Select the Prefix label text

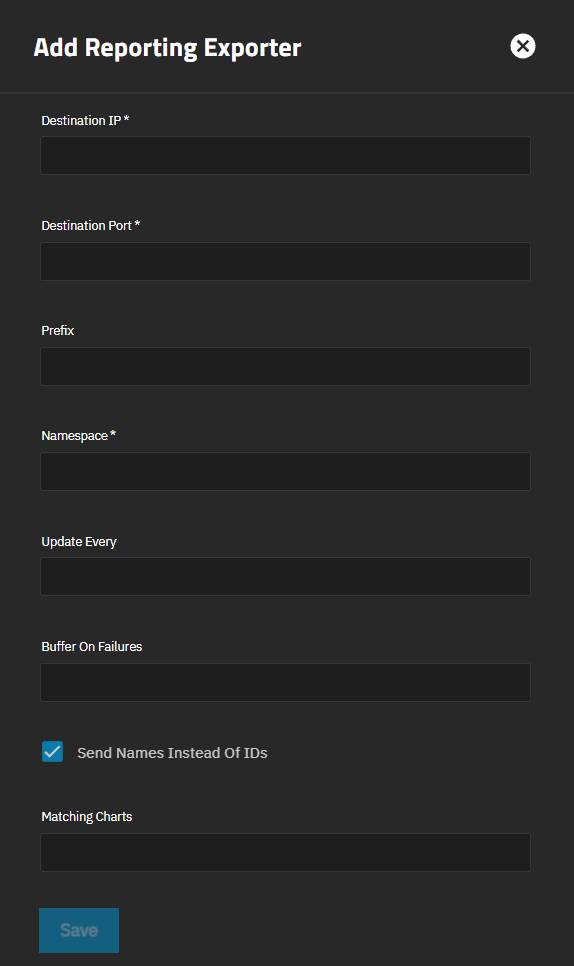click(57, 331)
